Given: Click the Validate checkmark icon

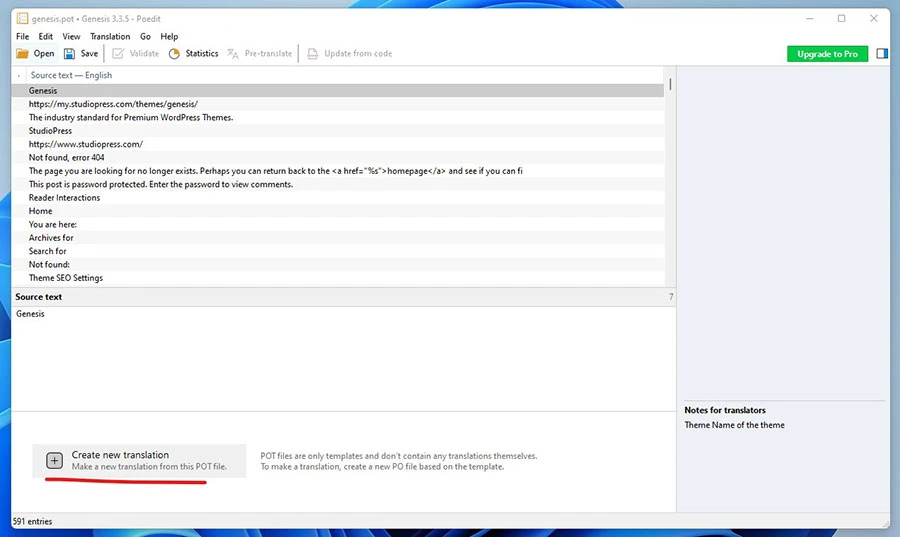Looking at the screenshot, I should pos(118,54).
